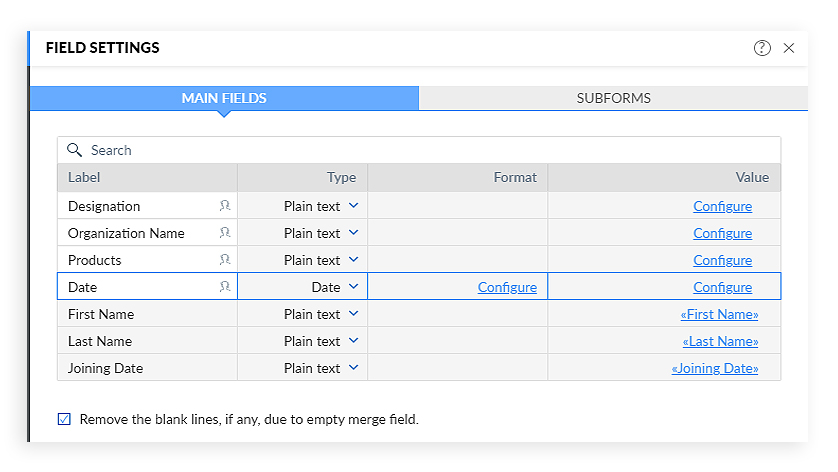The width and height of the screenshot is (838, 472).
Task: Expand the Date field type dropdown
Action: 353,287
